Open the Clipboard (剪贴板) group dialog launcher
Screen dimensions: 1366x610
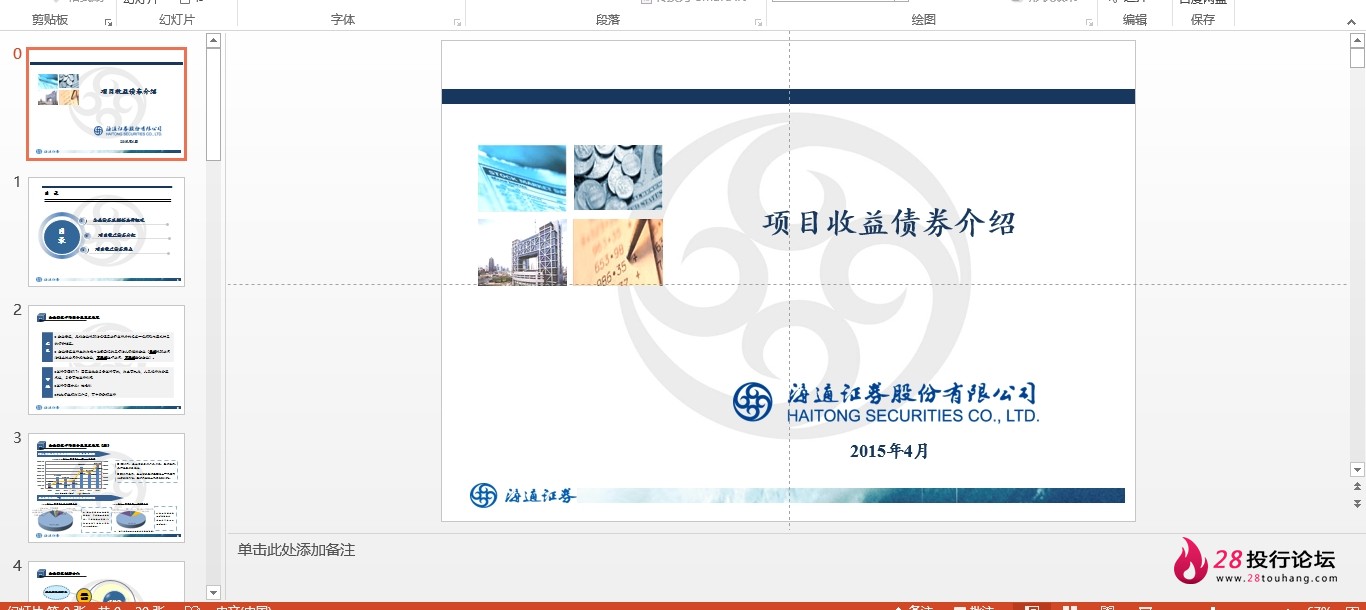click(108, 21)
